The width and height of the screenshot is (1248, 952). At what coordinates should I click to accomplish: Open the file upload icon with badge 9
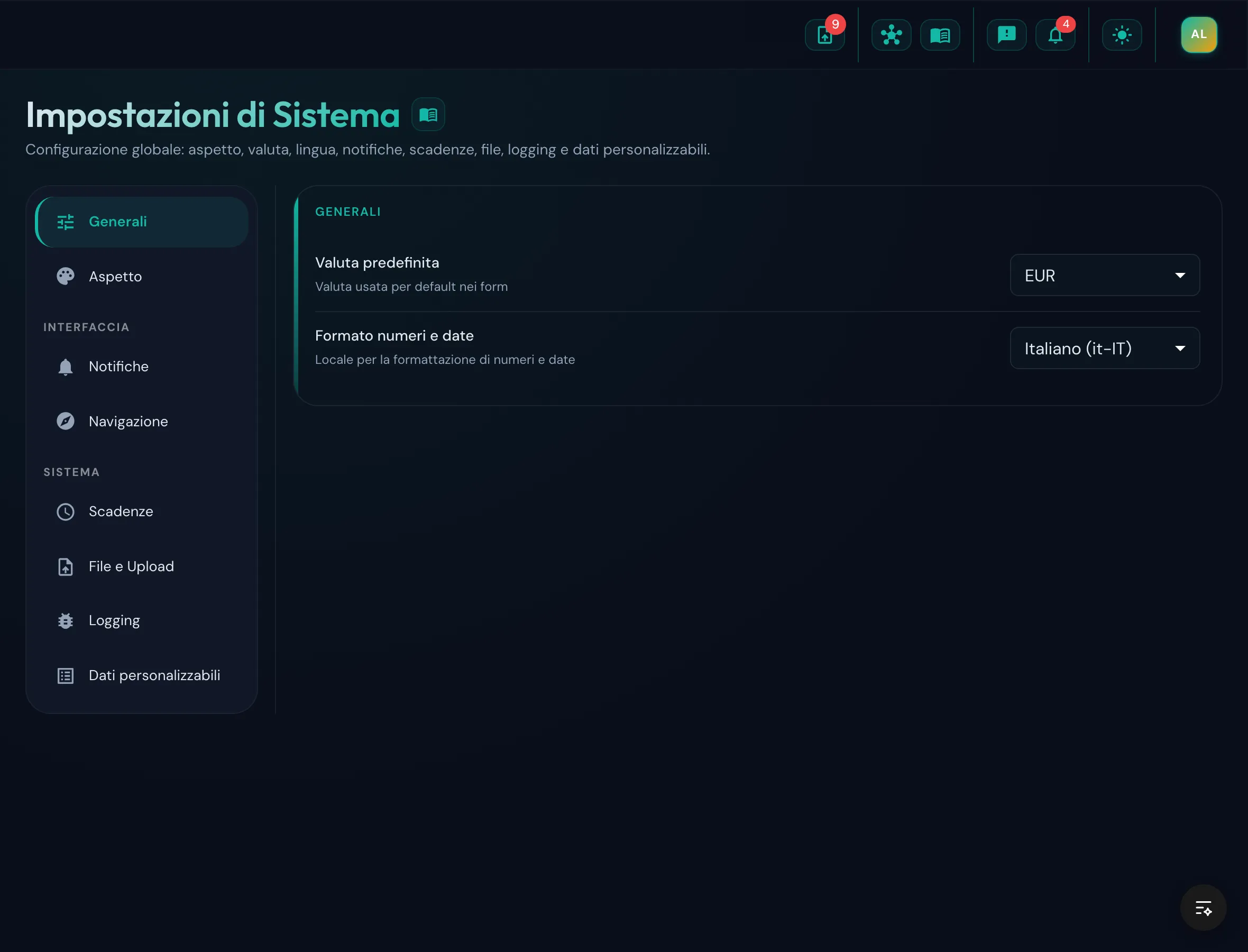pyautogui.click(x=824, y=35)
